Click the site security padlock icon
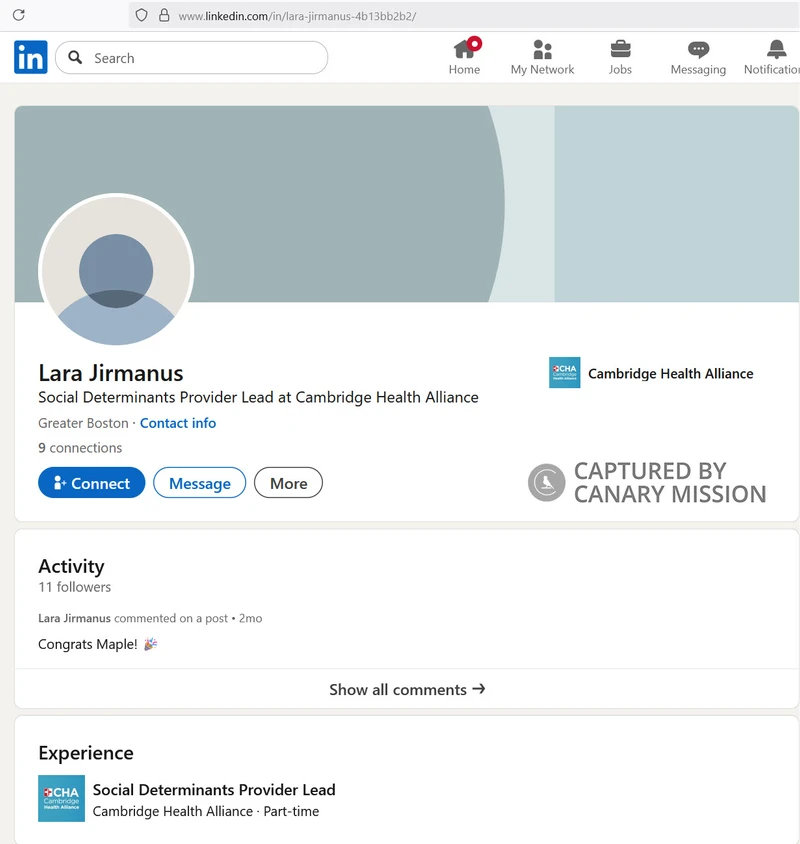Viewport: 800px width, 844px height. click(x=164, y=15)
